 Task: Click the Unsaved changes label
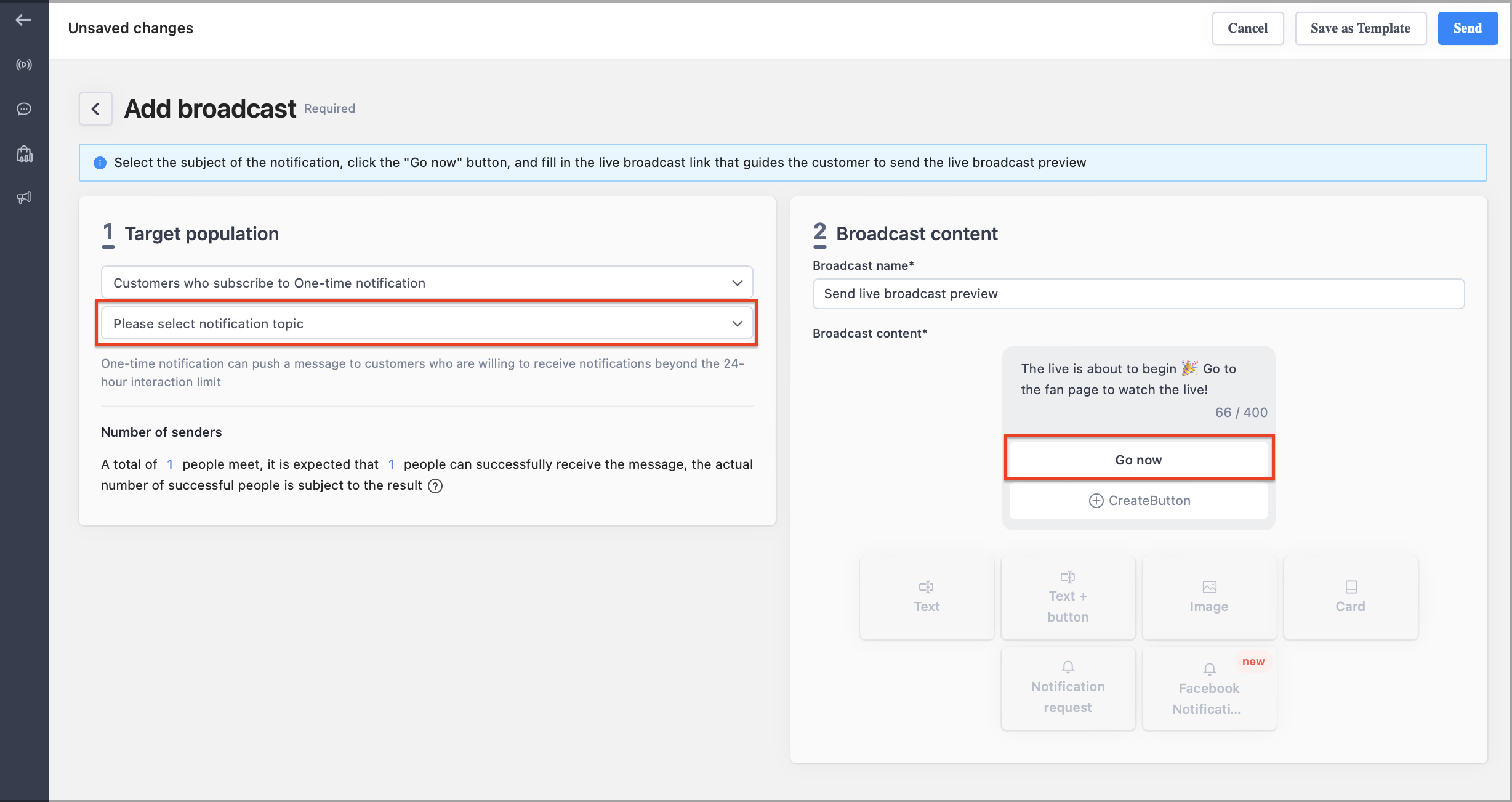(131, 28)
